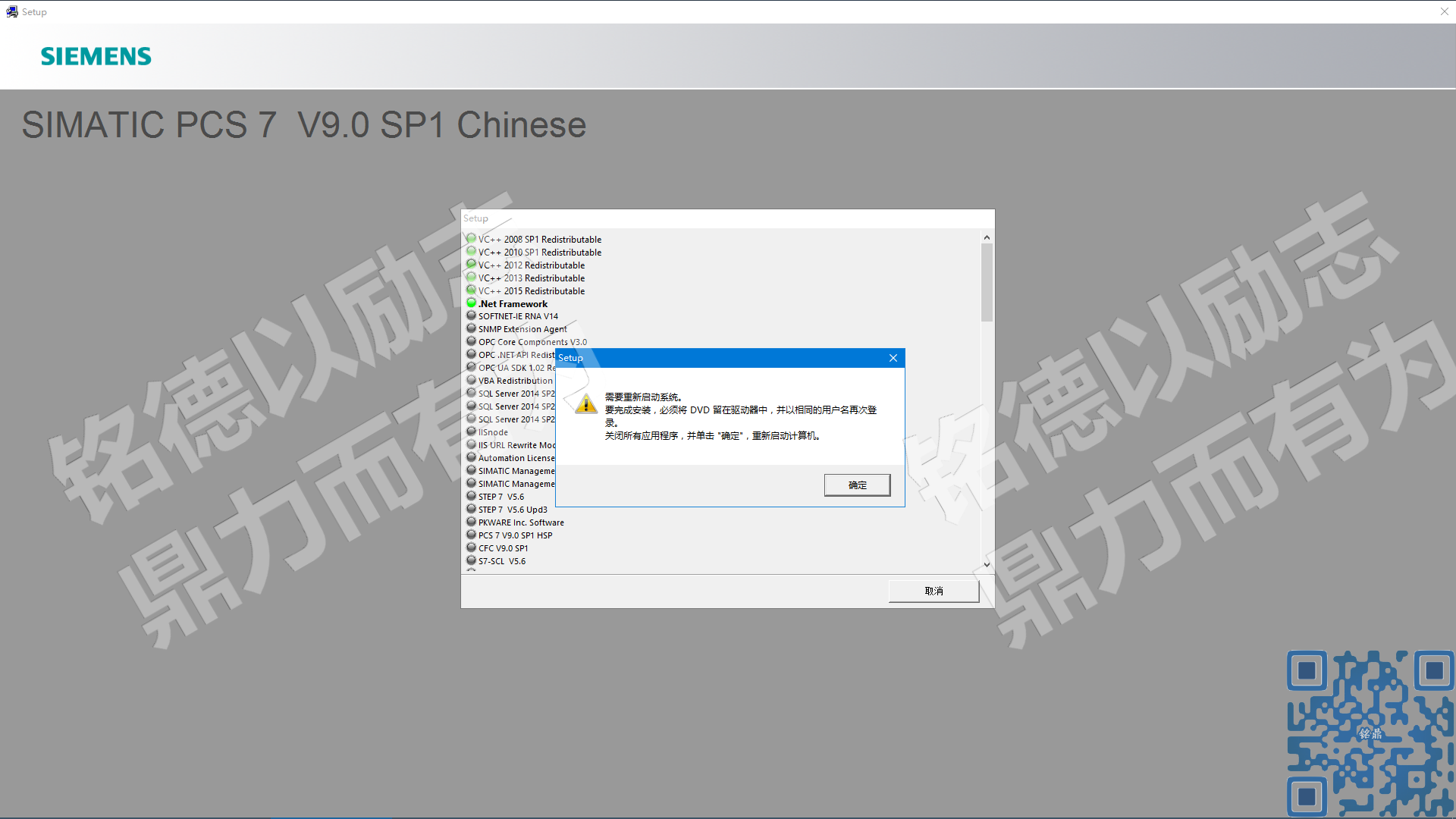Screen dimensions: 1456x819
Task: Click the 需要重新启动系统 message text
Action: click(644, 397)
